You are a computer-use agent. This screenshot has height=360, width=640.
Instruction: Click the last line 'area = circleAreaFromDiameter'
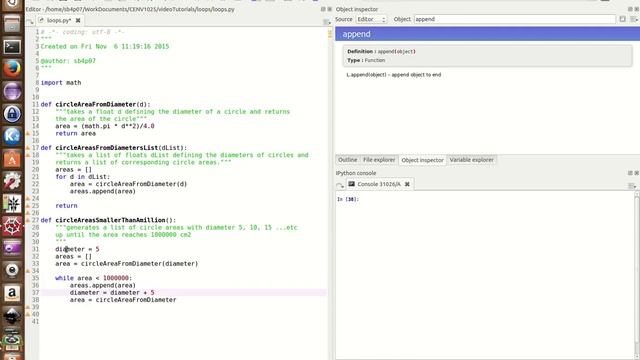click(x=123, y=300)
